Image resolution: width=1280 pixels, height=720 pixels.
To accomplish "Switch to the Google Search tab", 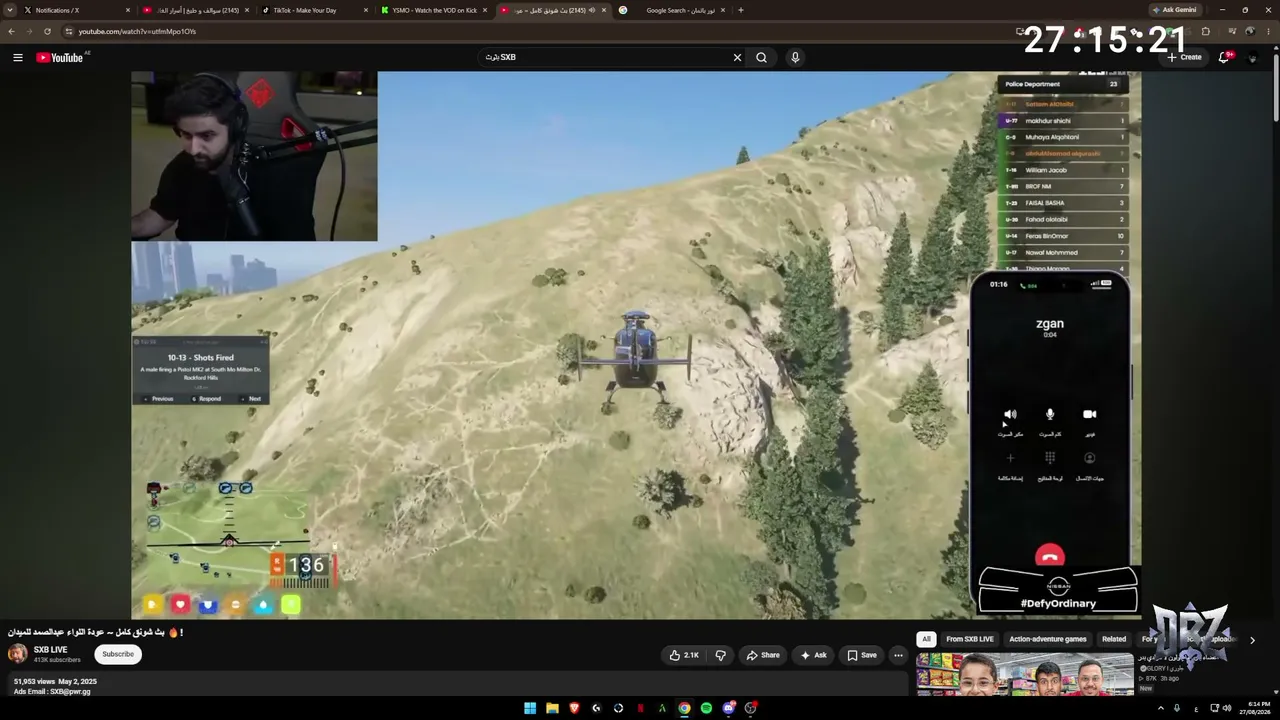I will 672,10.
